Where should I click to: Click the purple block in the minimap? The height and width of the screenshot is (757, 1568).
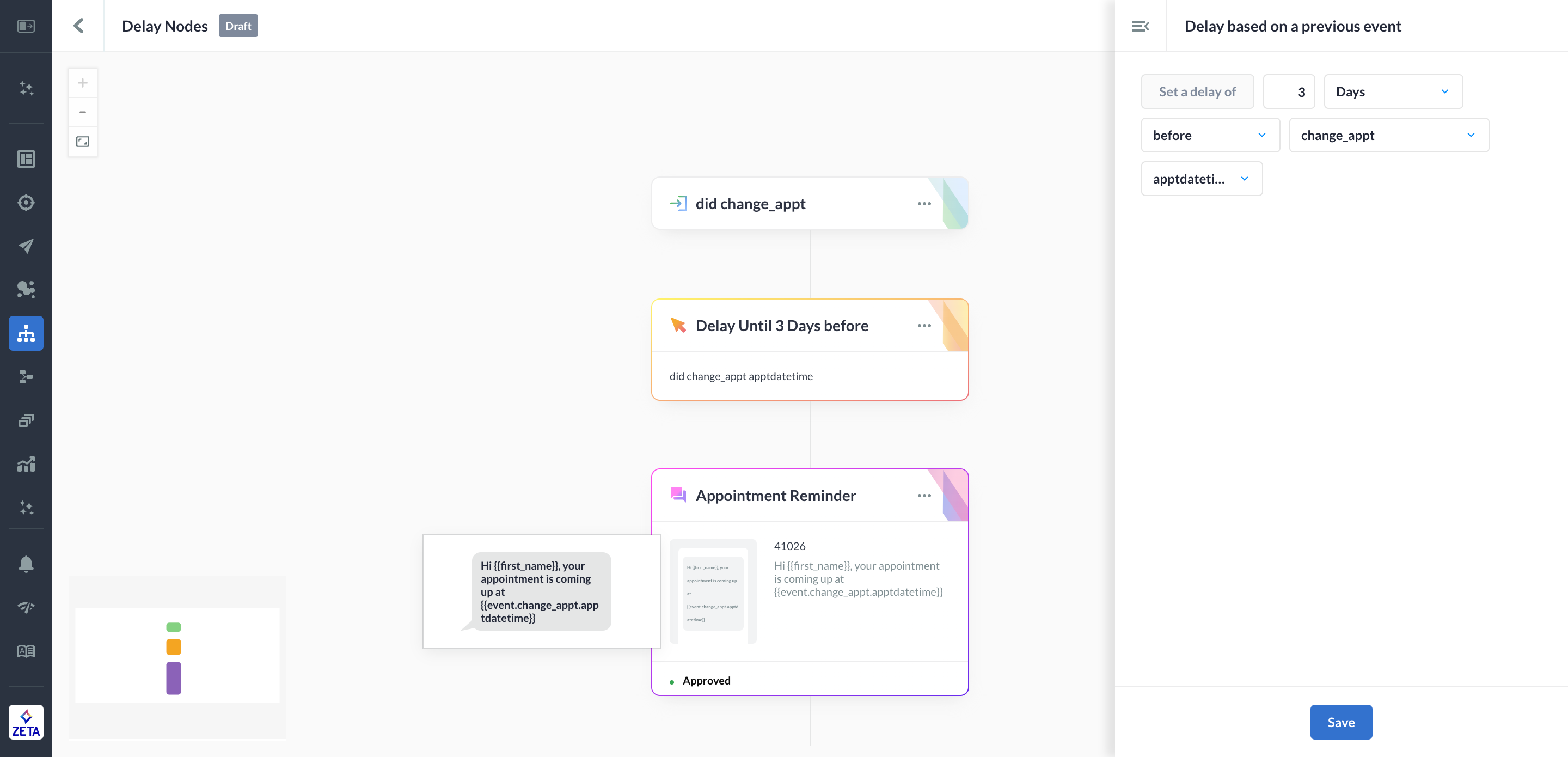point(174,677)
